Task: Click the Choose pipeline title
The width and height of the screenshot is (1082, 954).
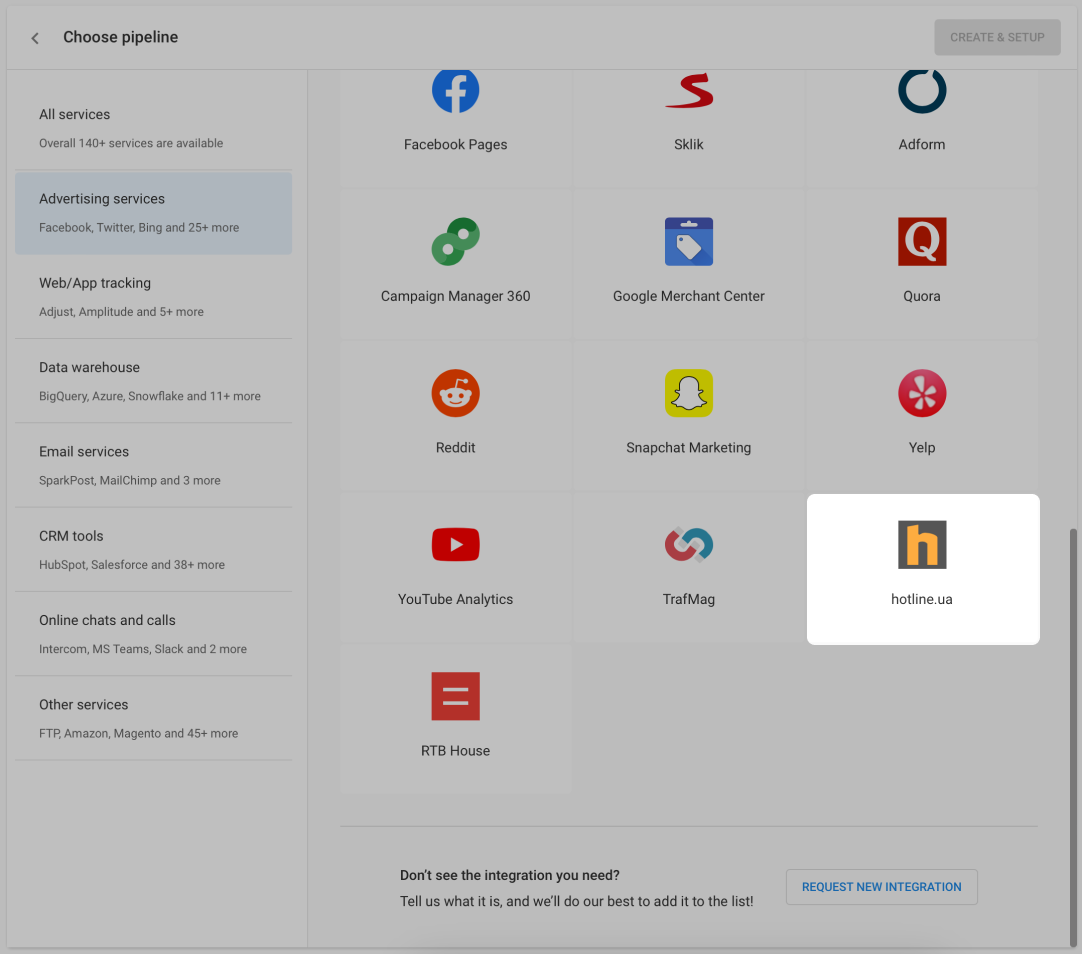Action: tap(121, 37)
